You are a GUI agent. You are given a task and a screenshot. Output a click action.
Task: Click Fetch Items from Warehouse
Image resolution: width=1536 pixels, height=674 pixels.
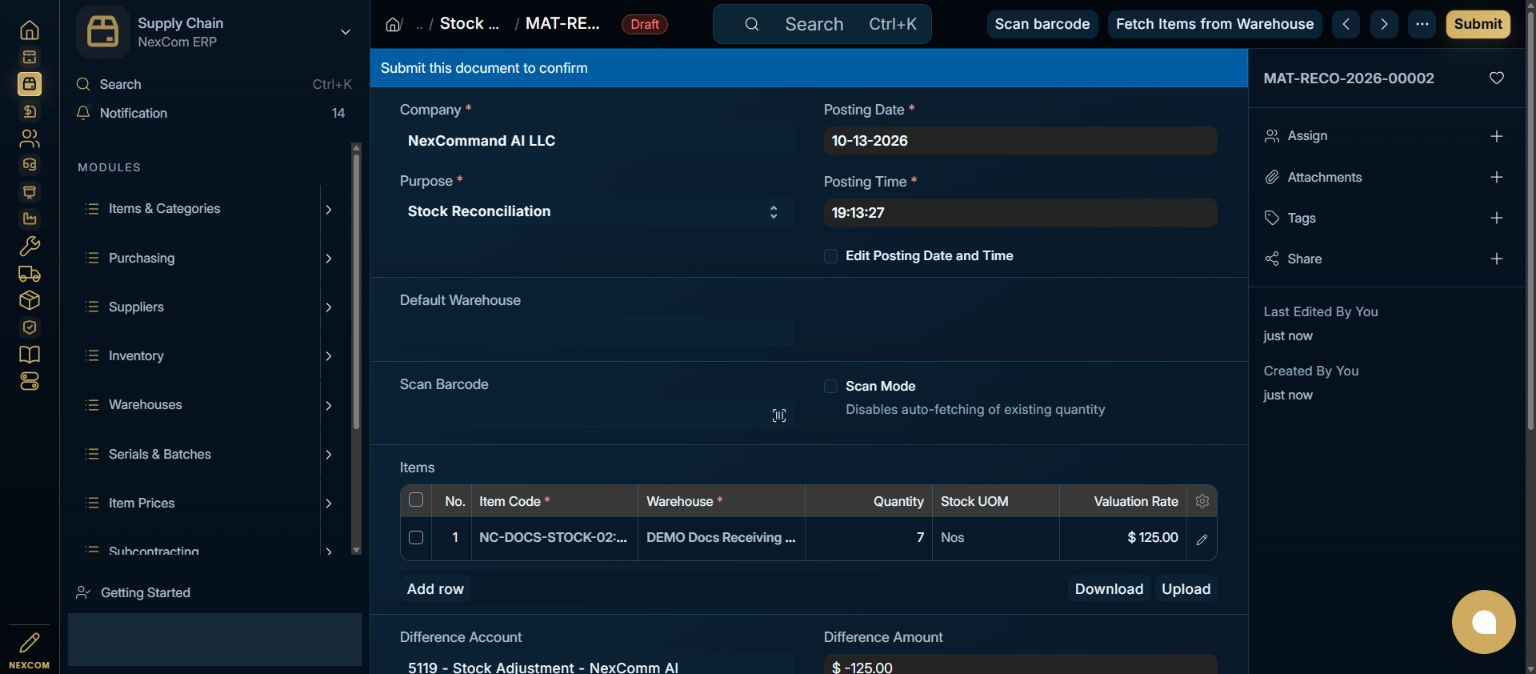(x=1215, y=24)
